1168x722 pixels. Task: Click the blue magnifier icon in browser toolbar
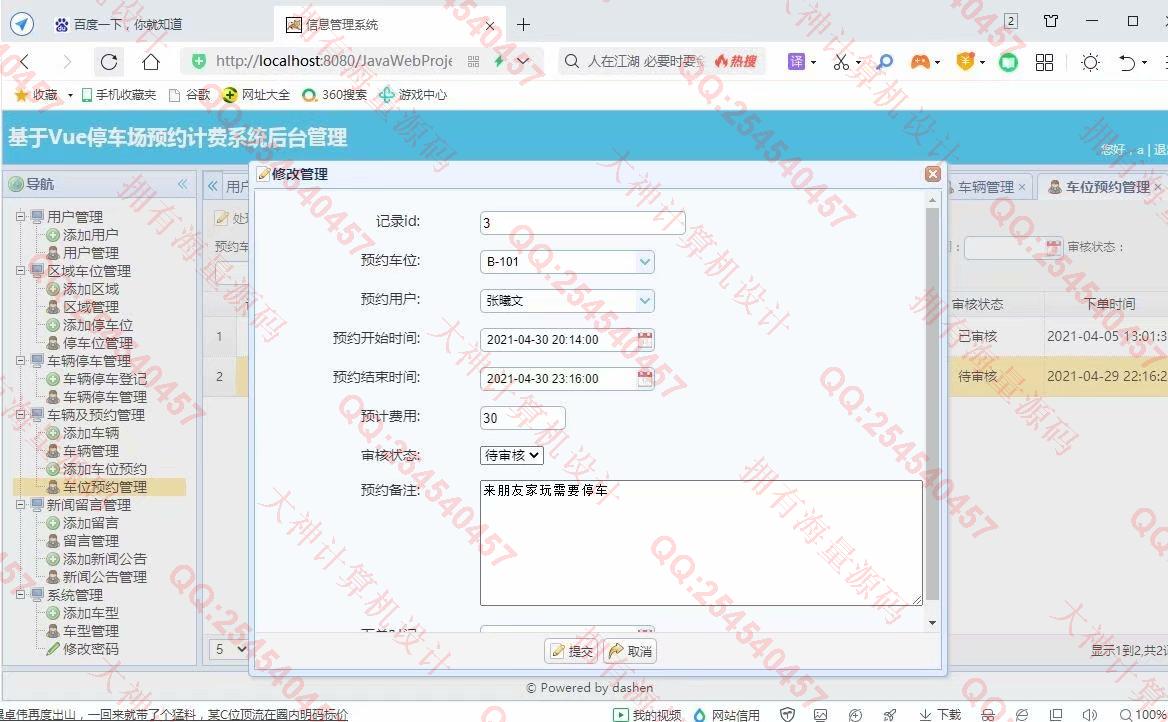point(884,62)
